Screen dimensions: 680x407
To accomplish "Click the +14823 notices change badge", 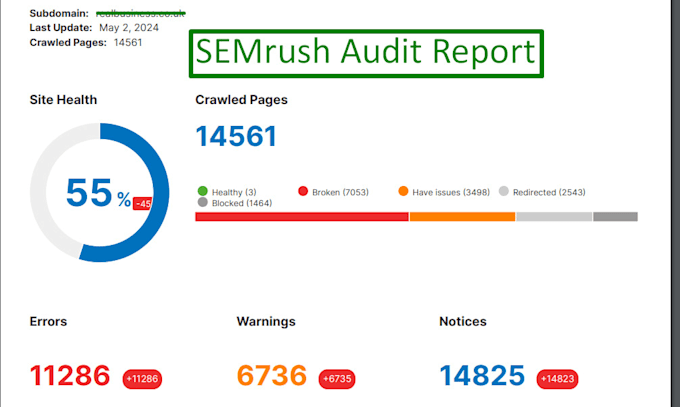I will point(557,379).
